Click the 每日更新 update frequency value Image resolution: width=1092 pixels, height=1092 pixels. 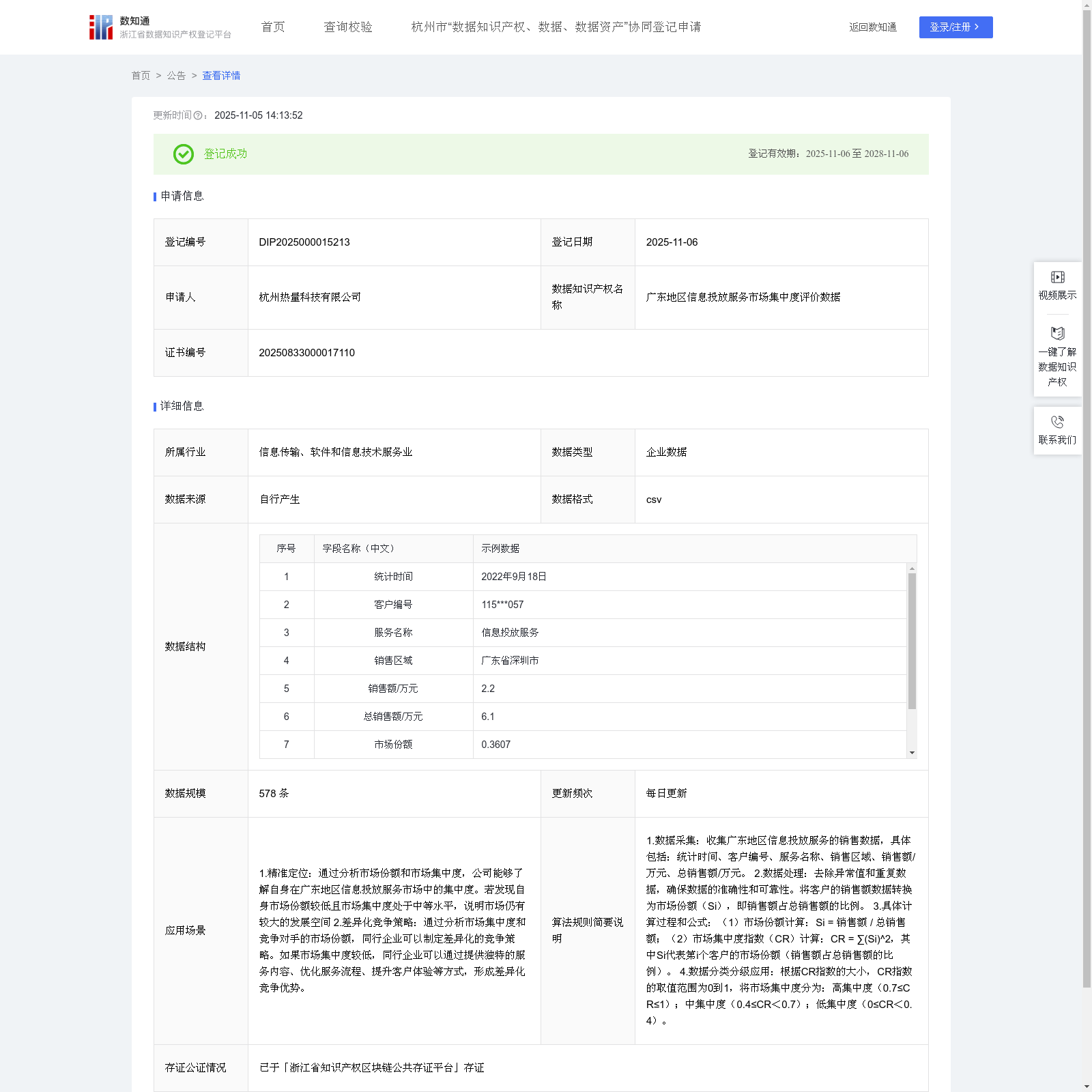(x=667, y=794)
